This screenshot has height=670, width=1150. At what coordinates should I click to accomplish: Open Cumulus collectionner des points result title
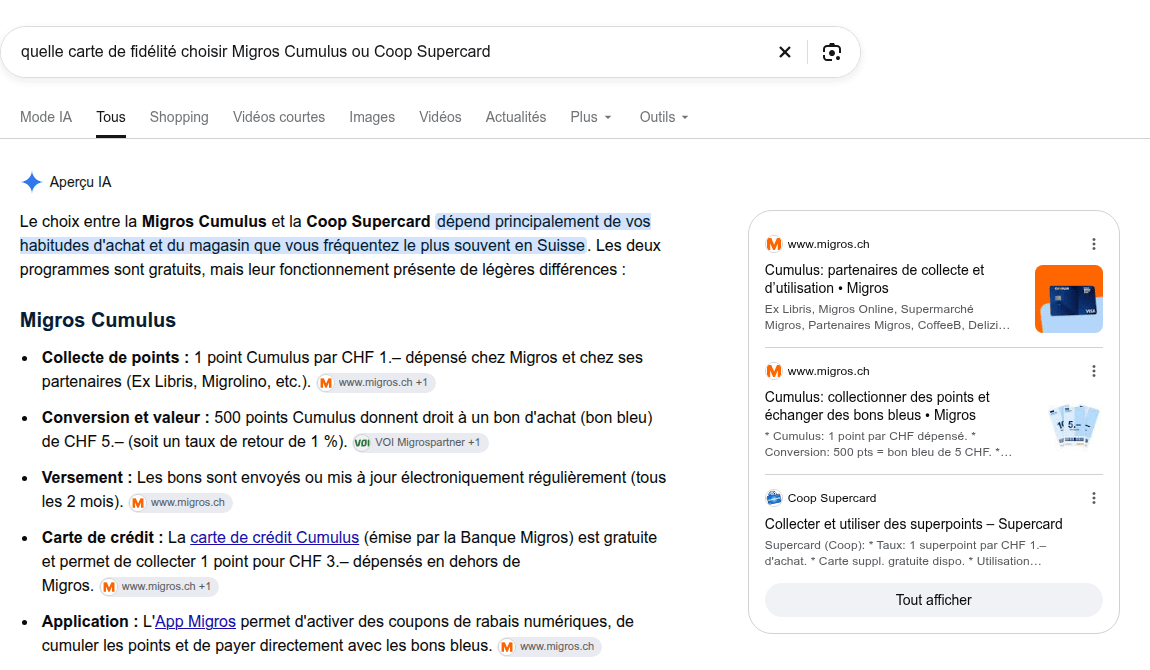pyautogui.click(x=877, y=406)
